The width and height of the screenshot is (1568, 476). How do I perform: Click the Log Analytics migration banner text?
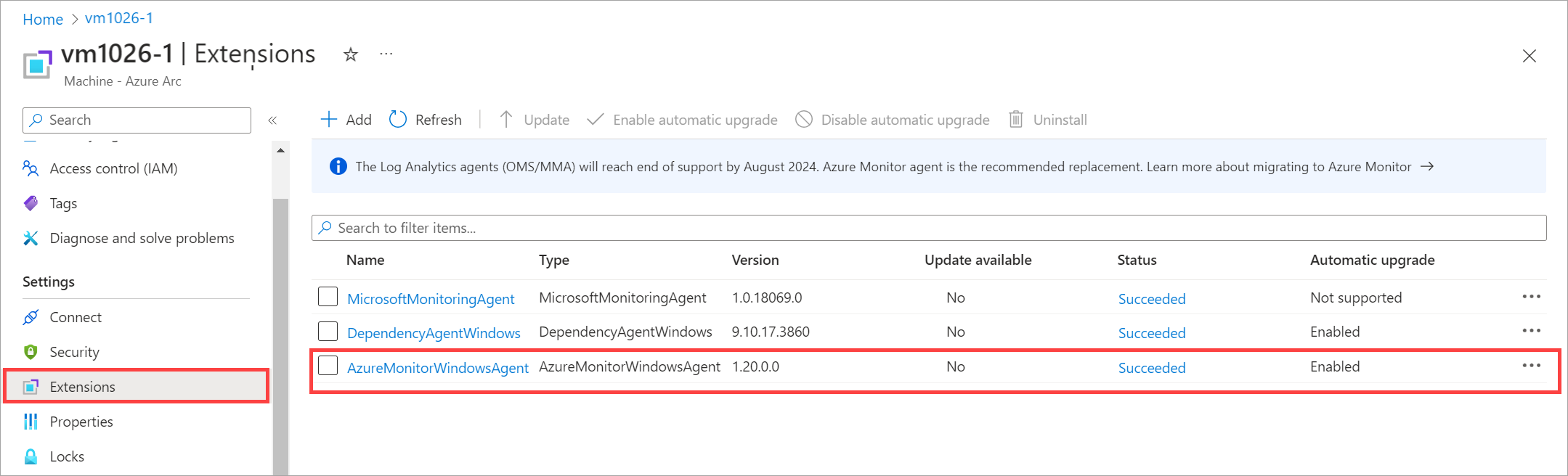[x=883, y=167]
